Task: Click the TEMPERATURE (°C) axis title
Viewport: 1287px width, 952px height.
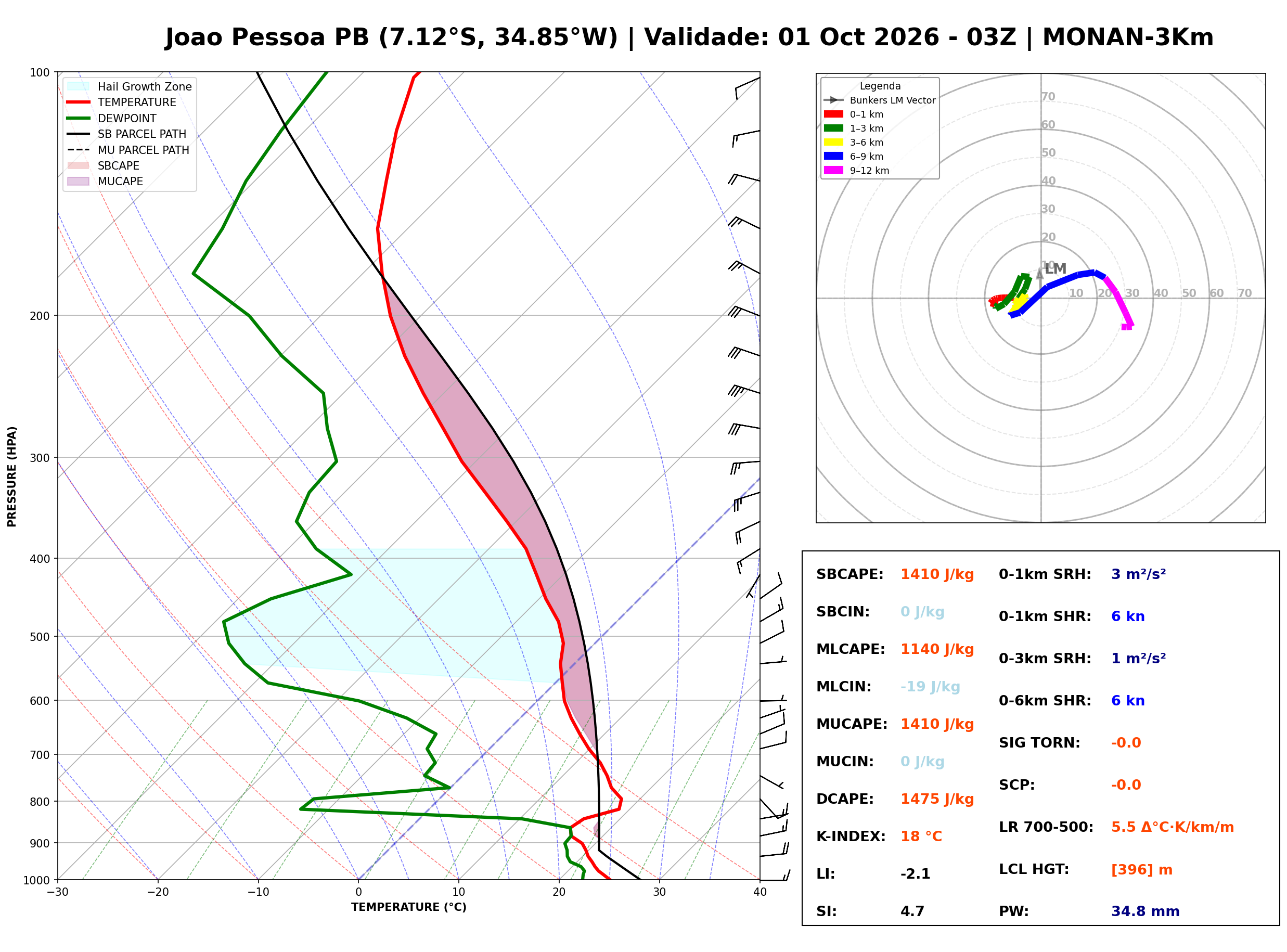Action: point(408,907)
